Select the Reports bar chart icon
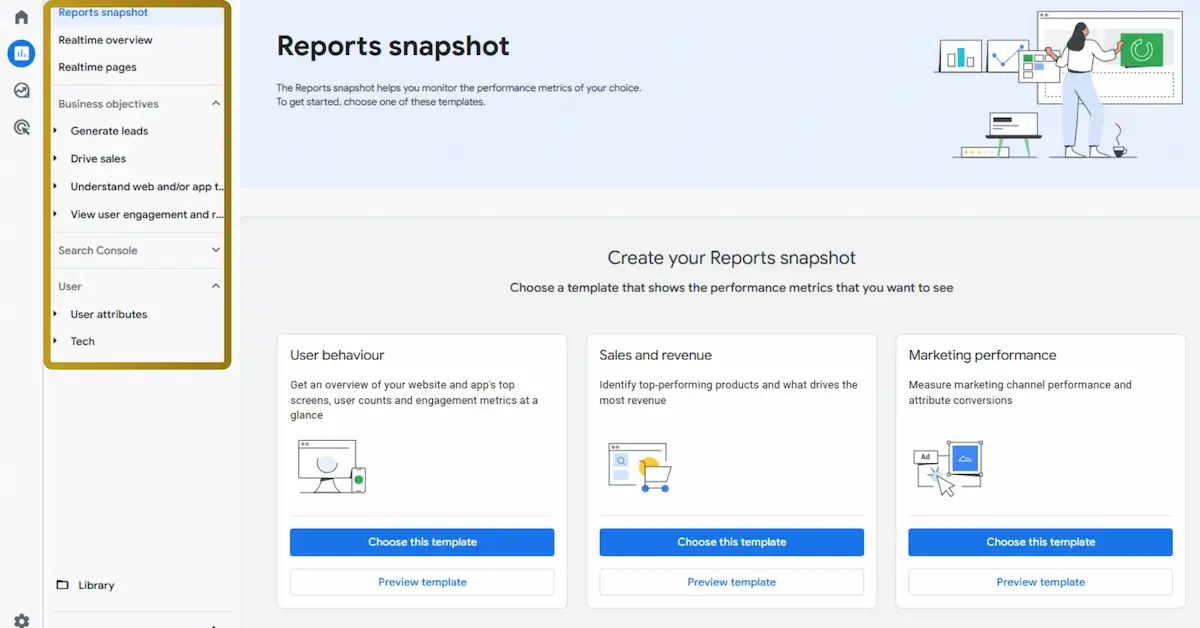Image resolution: width=1200 pixels, height=628 pixels. pyautogui.click(x=21, y=54)
